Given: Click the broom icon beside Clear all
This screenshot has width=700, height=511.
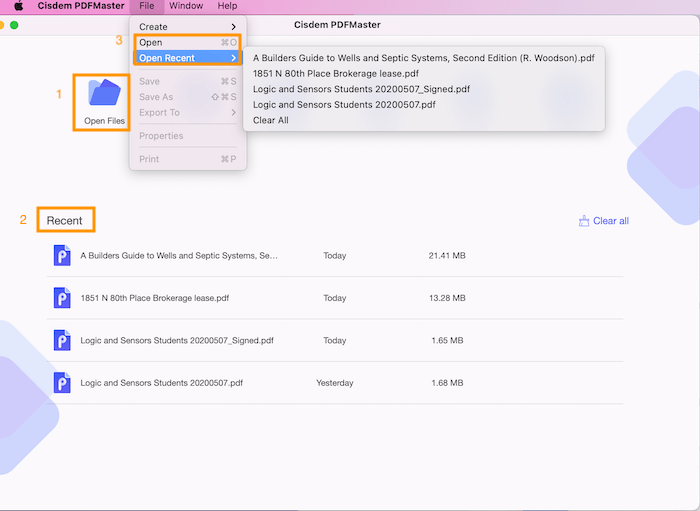Looking at the screenshot, I should pos(584,221).
